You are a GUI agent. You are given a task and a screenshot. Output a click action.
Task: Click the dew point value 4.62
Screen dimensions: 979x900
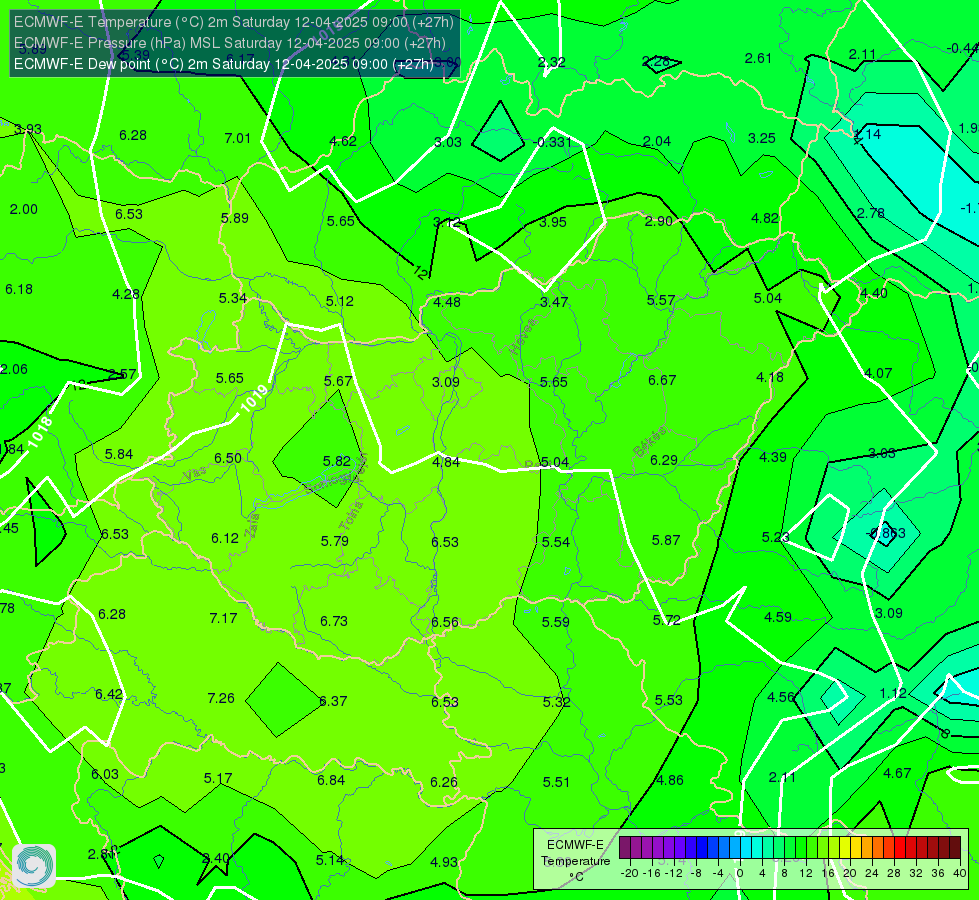343,141
